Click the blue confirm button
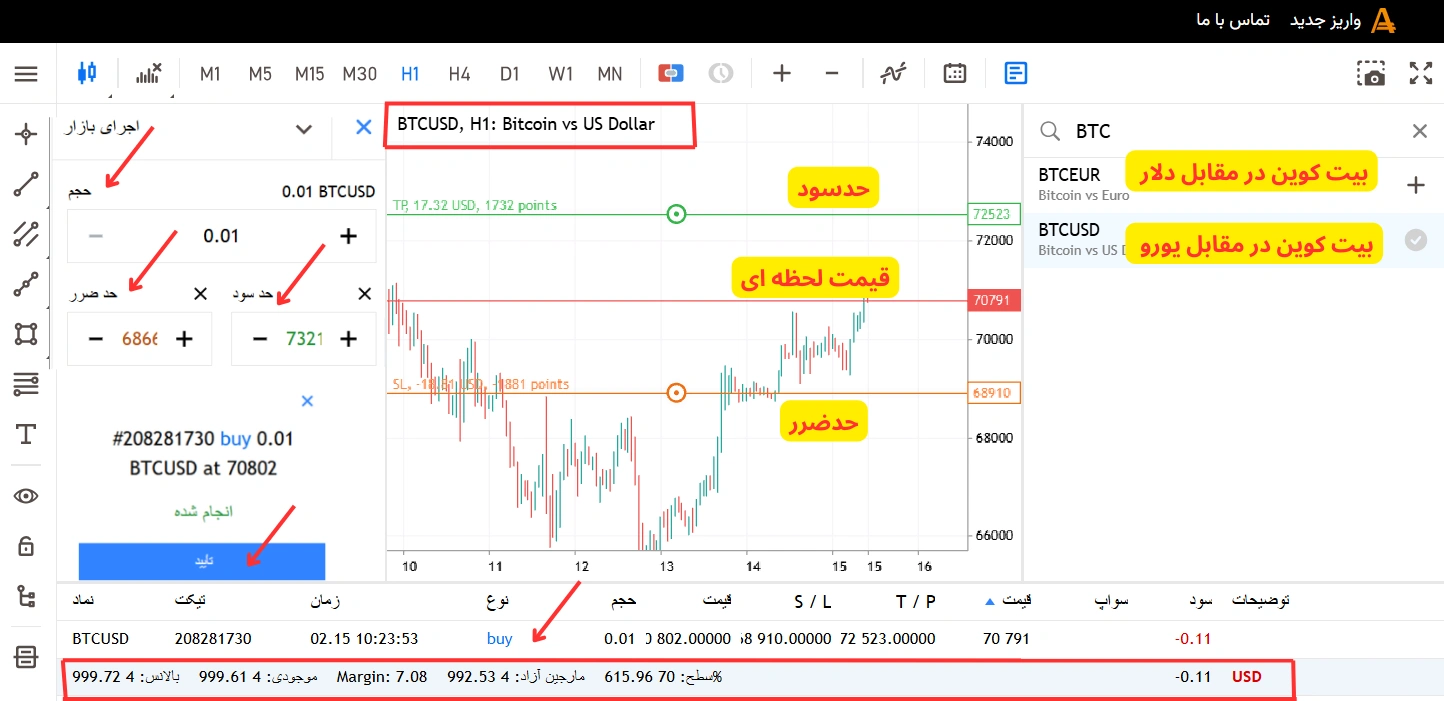 202,561
